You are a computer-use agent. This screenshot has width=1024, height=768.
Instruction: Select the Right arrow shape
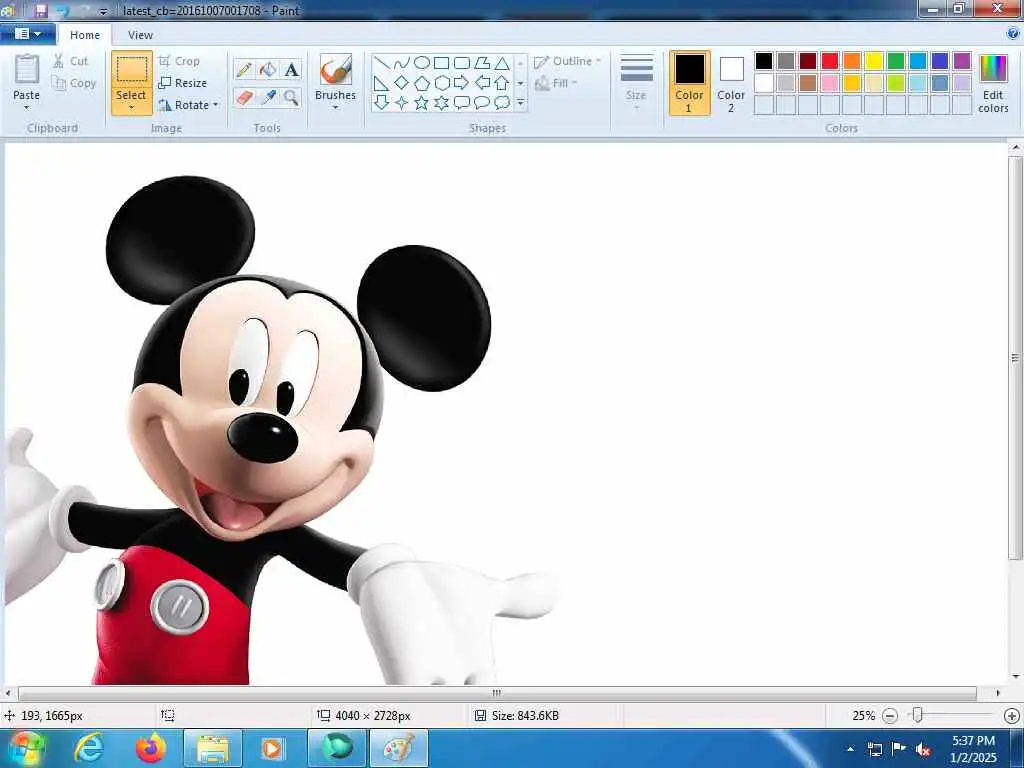pos(462,83)
